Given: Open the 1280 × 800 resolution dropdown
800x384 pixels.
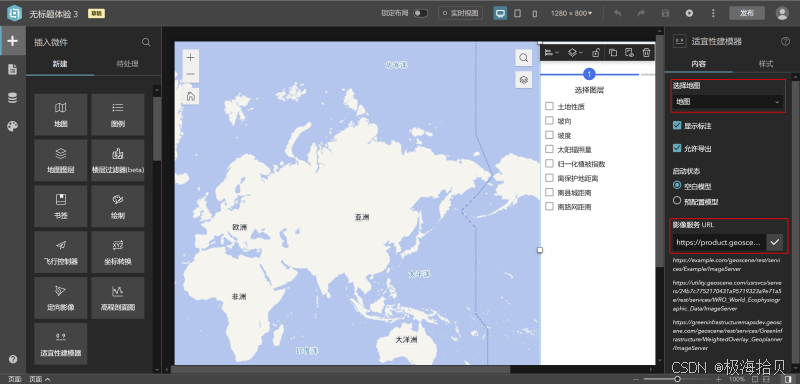Looking at the screenshot, I should (571, 13).
